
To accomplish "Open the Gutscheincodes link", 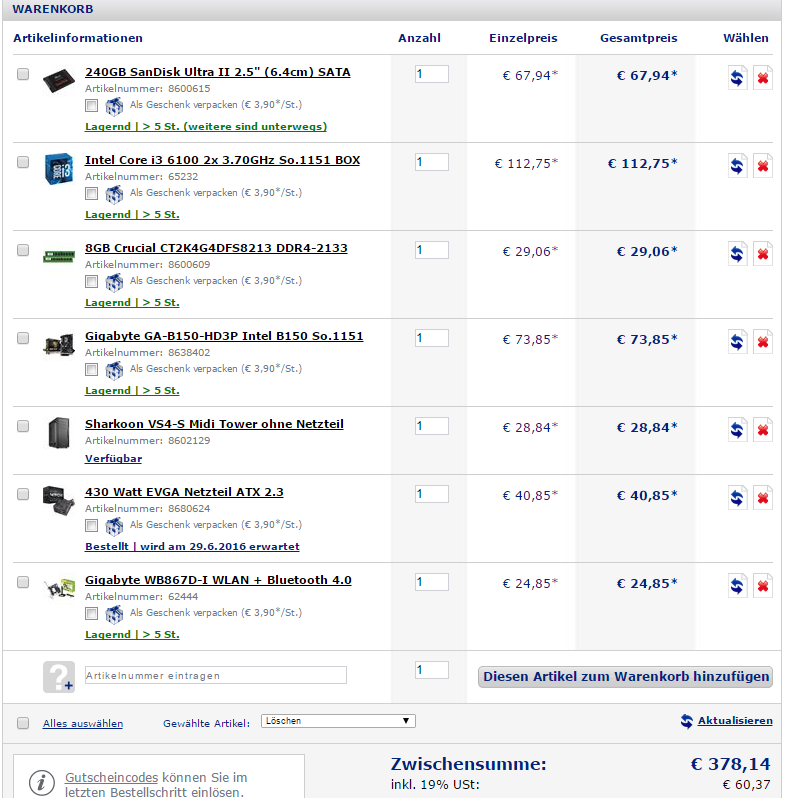I will point(111,778).
